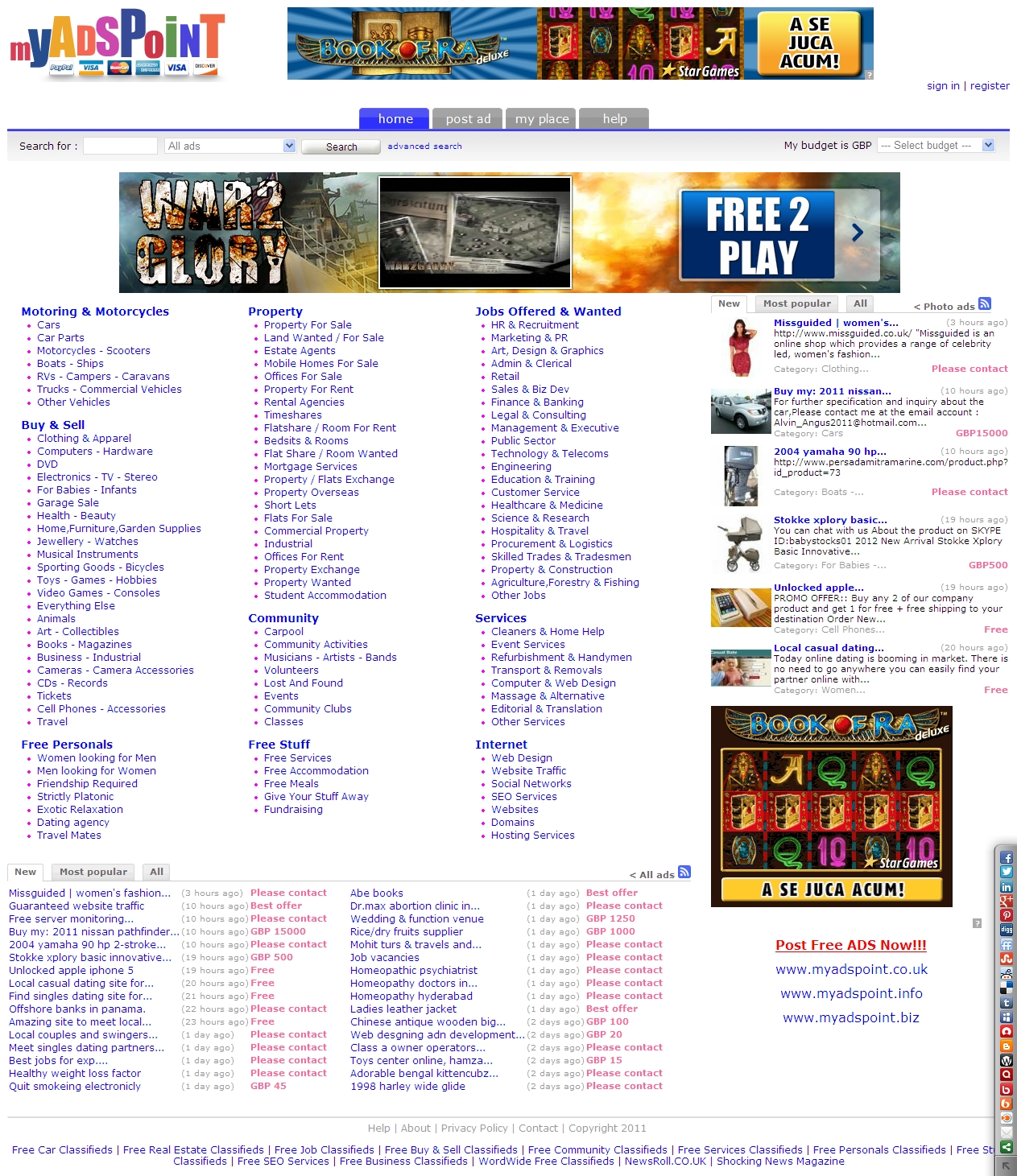The width and height of the screenshot is (1017, 1176).
Task: Open Contact footer link
Action: click(x=538, y=1128)
